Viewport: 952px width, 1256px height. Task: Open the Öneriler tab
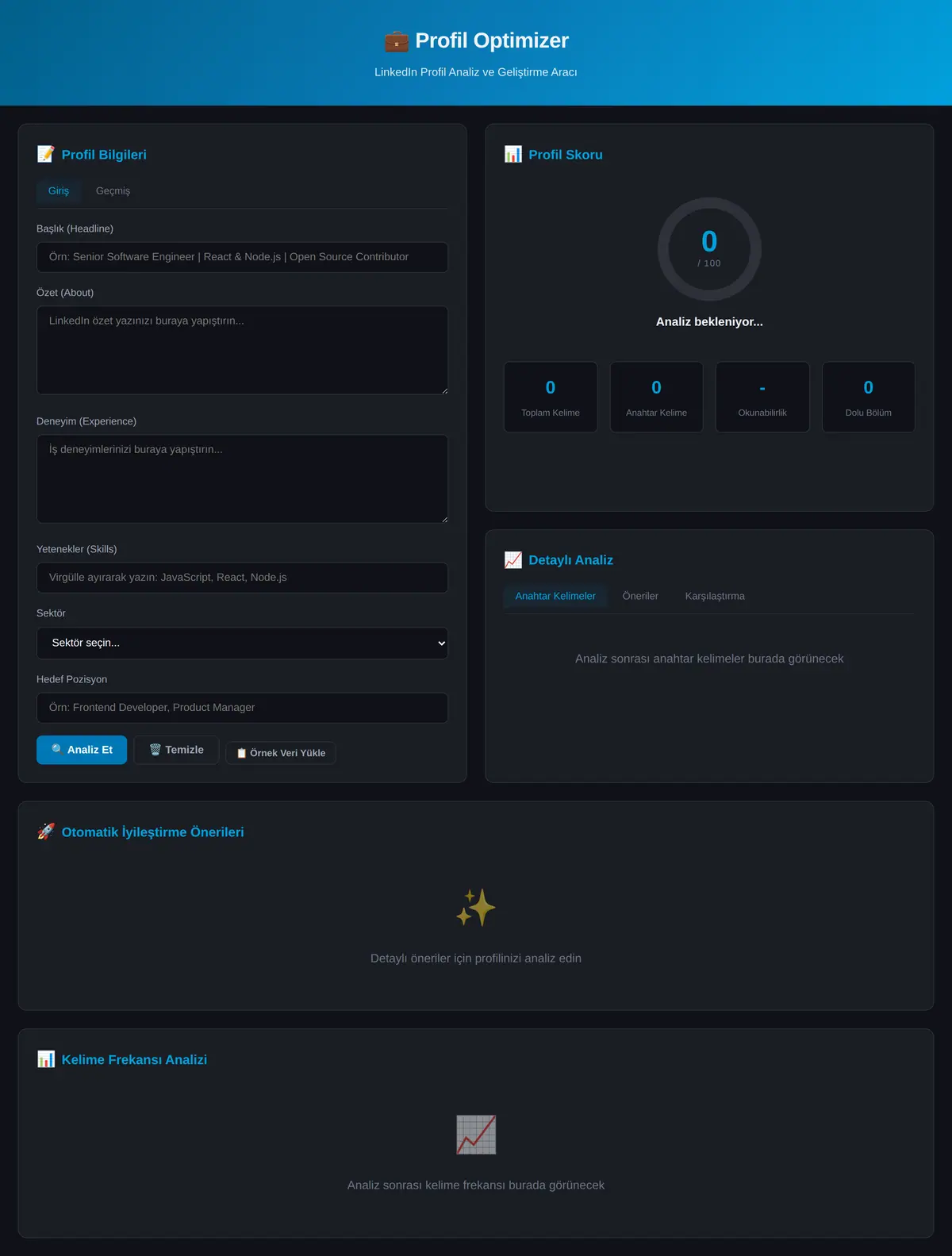coord(640,596)
